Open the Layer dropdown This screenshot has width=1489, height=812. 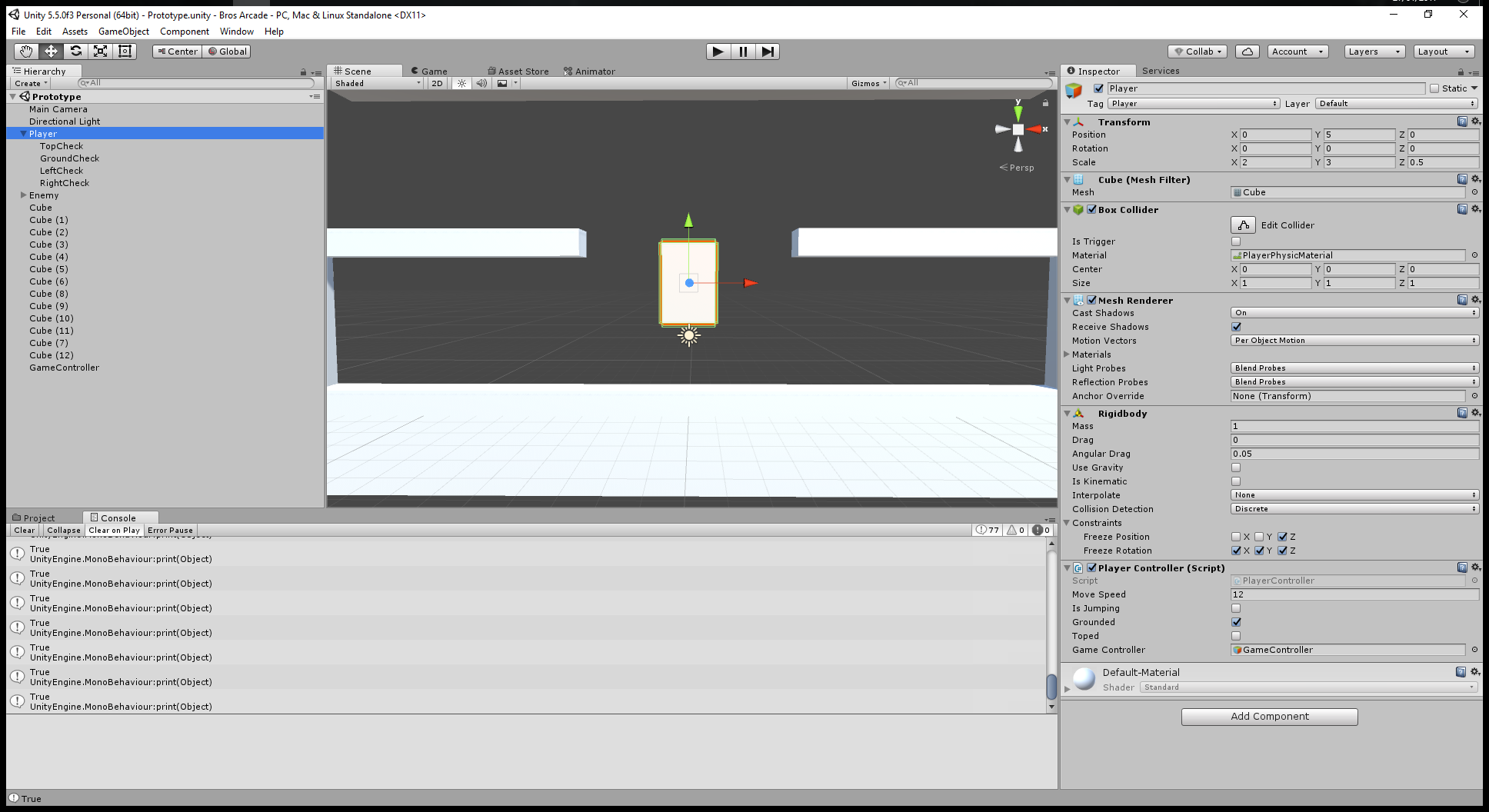point(1397,104)
